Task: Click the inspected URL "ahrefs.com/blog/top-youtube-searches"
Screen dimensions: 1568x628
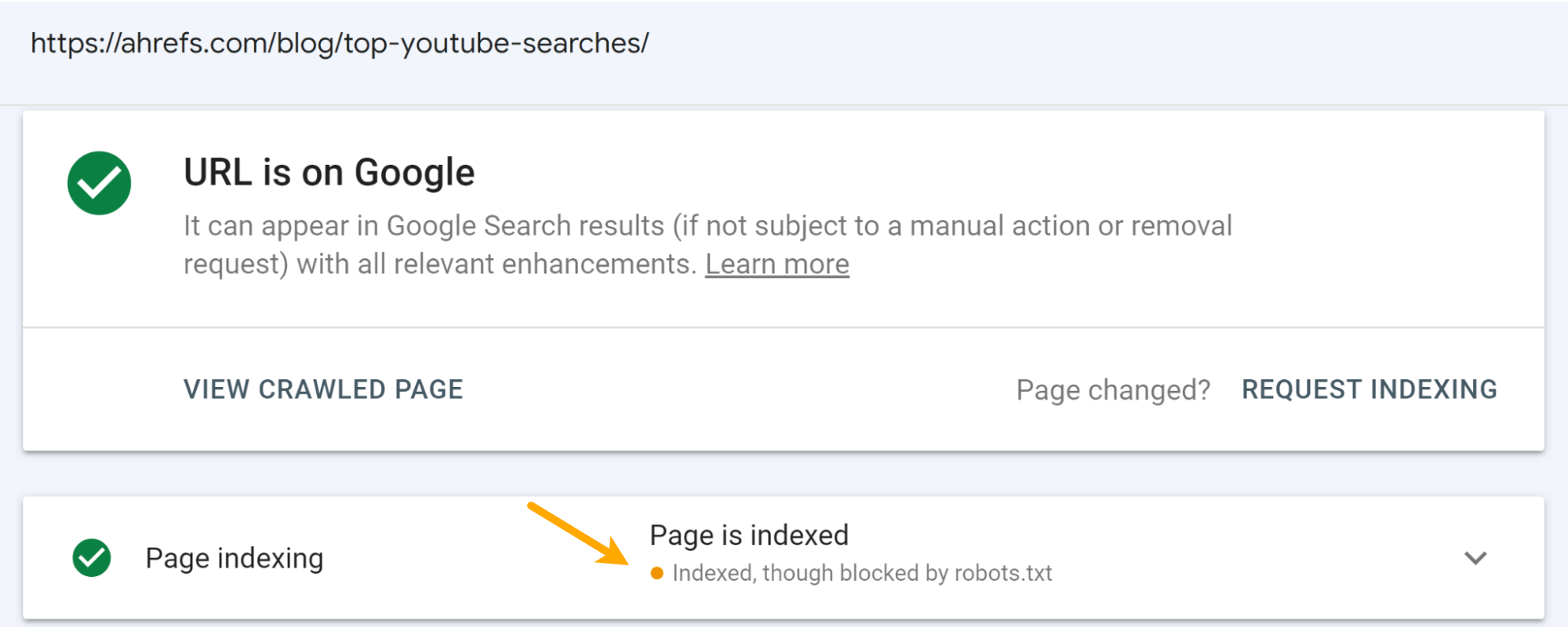Action: 340,44
